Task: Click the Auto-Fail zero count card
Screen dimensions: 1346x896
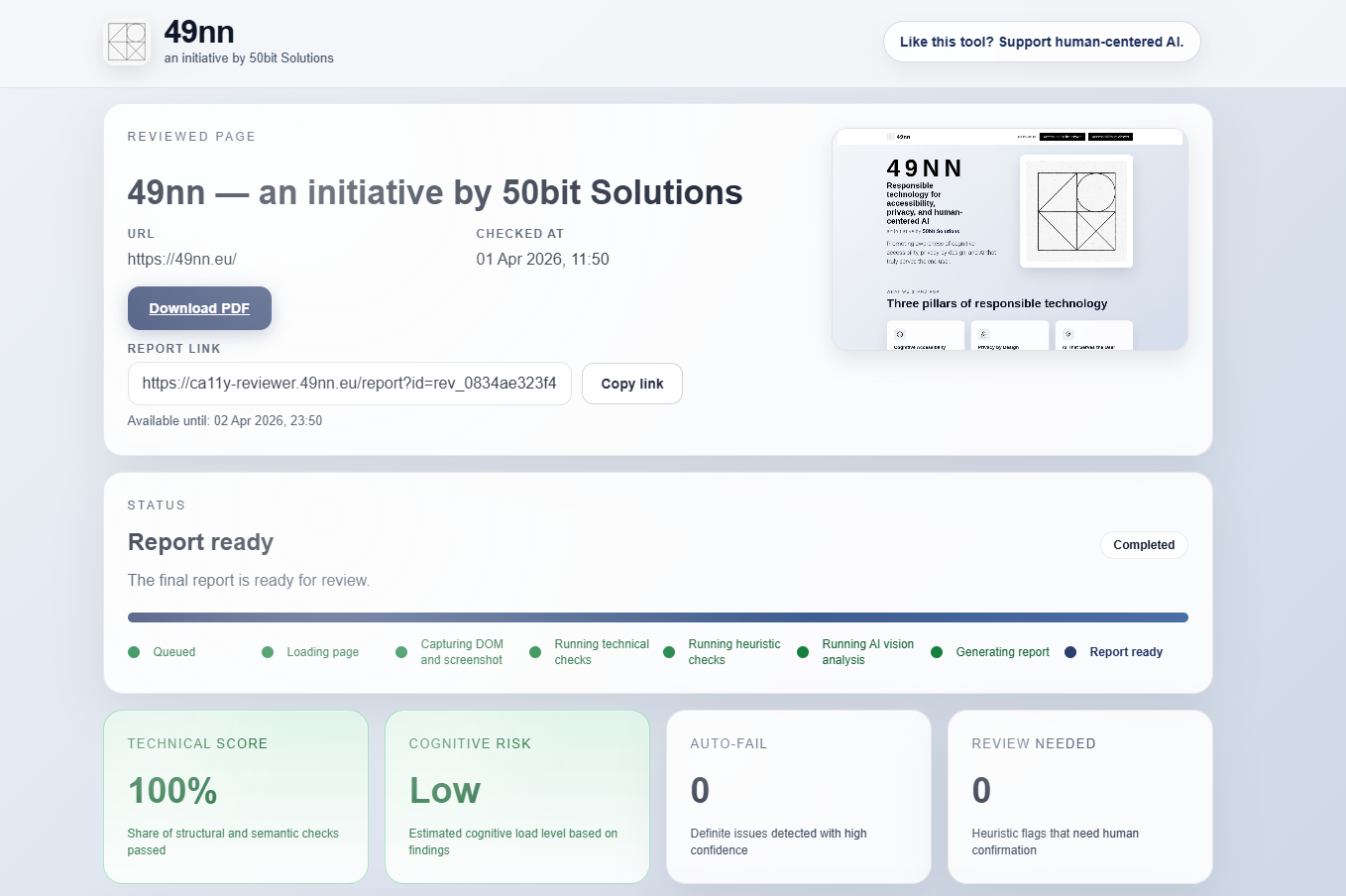Action: point(799,796)
